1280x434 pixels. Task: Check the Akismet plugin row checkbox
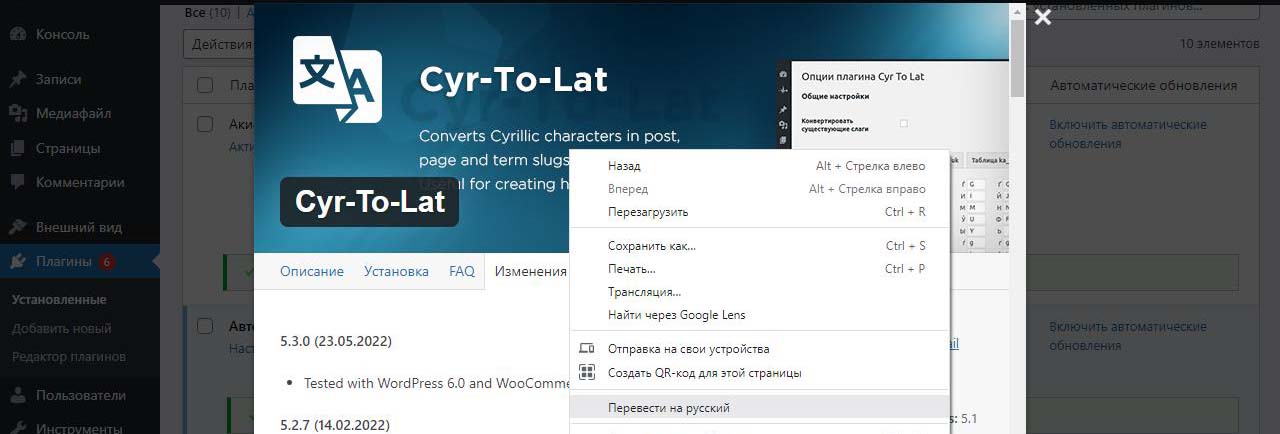coord(205,125)
